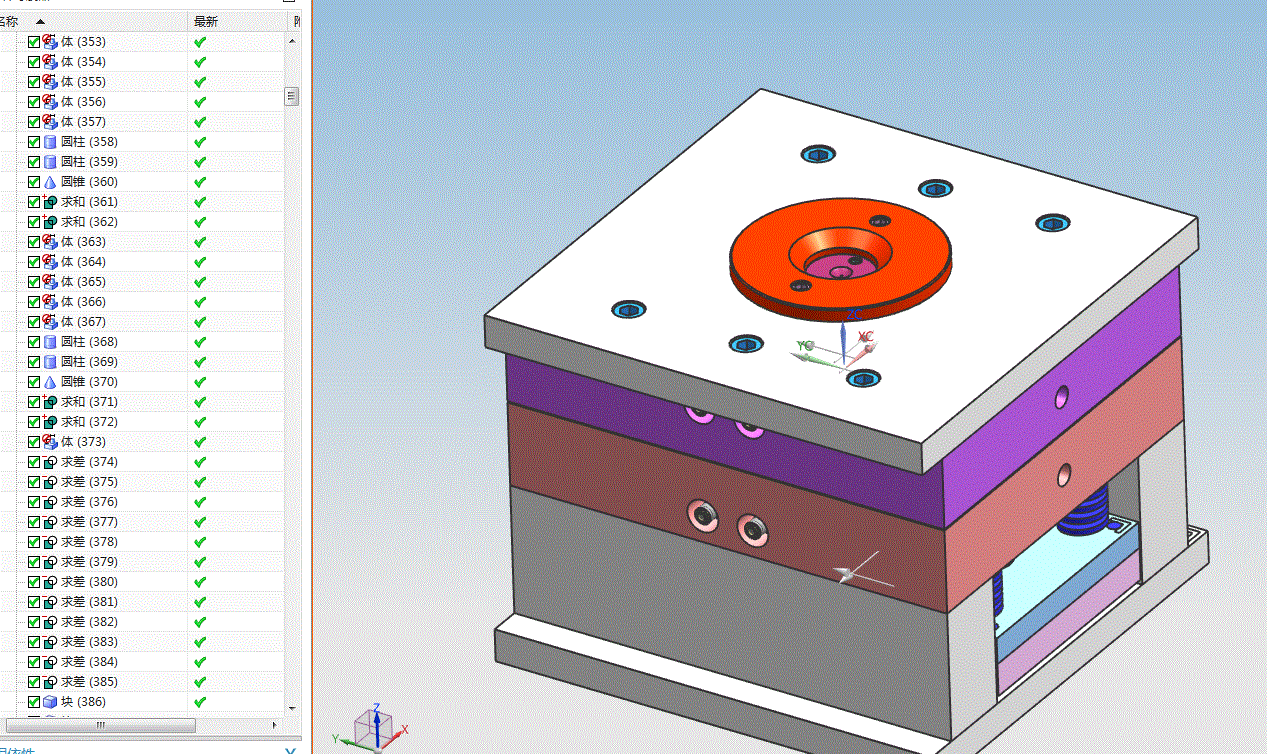Click the sort arrow in the 名称 column header

40,21
